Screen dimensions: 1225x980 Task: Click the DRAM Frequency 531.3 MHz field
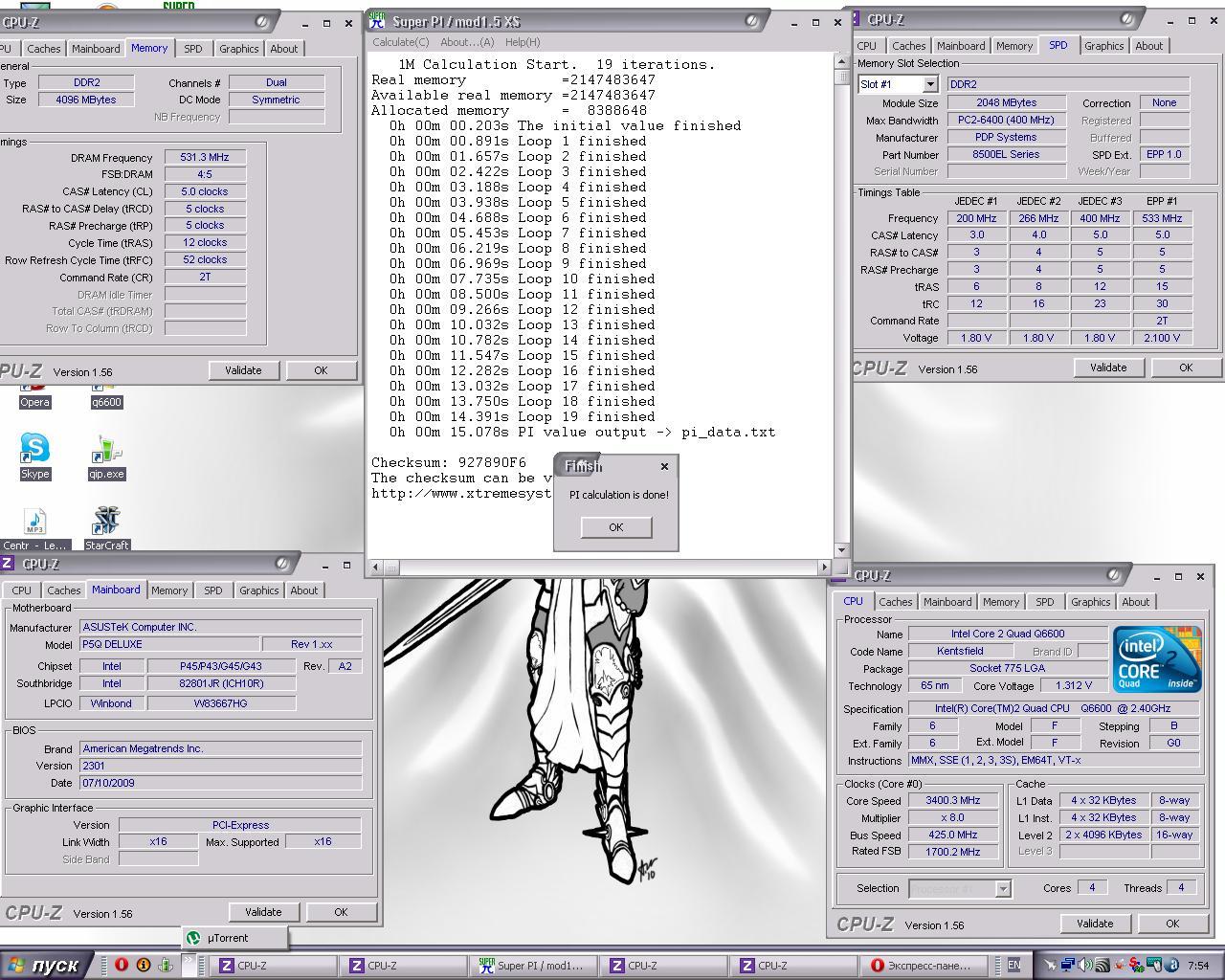[205, 158]
